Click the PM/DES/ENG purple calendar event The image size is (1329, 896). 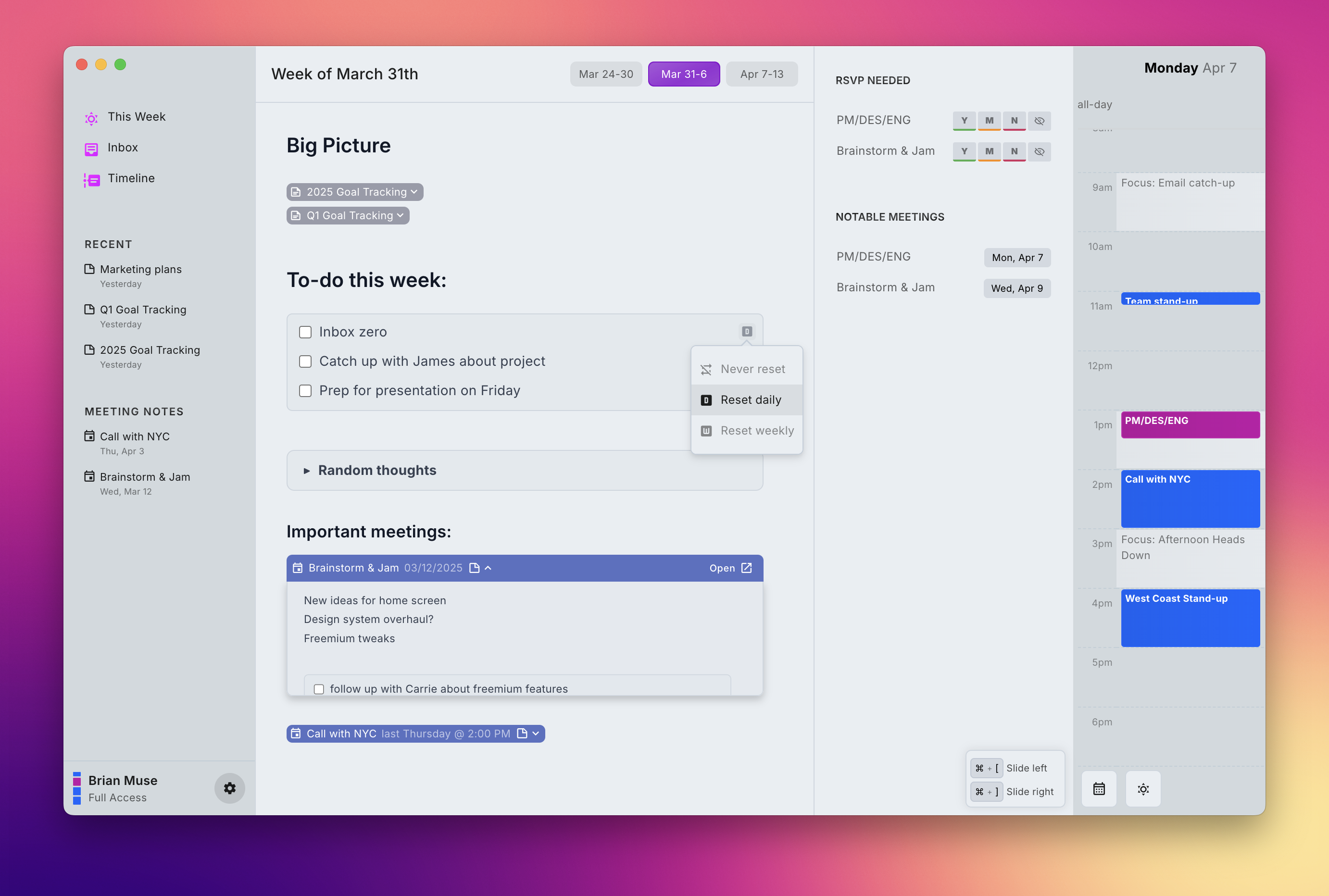pos(1190,425)
